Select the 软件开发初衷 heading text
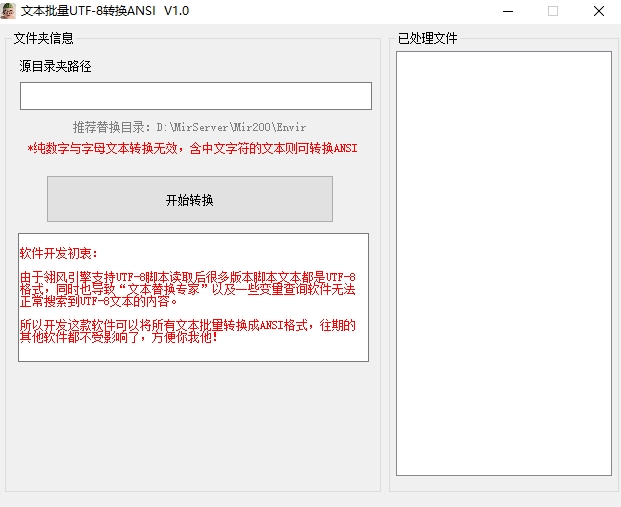 60,253
